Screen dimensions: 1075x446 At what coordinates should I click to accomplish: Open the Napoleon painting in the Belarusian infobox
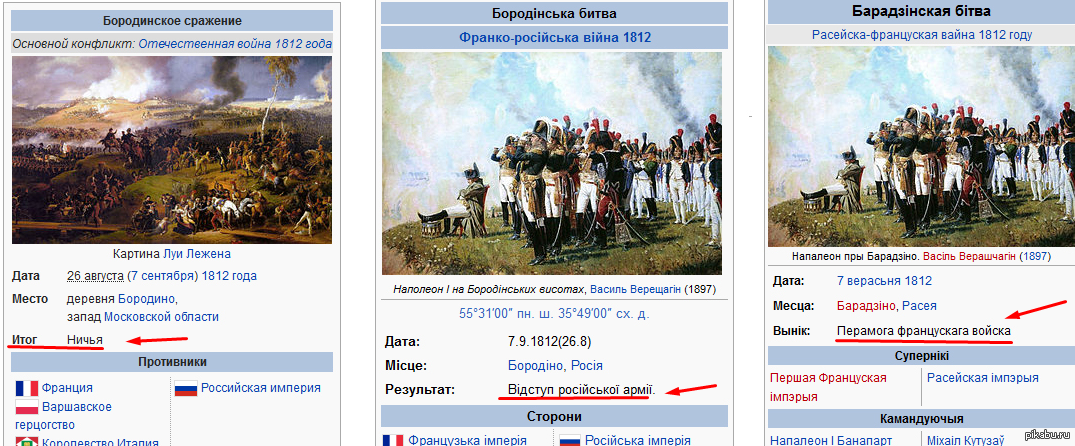(x=921, y=146)
